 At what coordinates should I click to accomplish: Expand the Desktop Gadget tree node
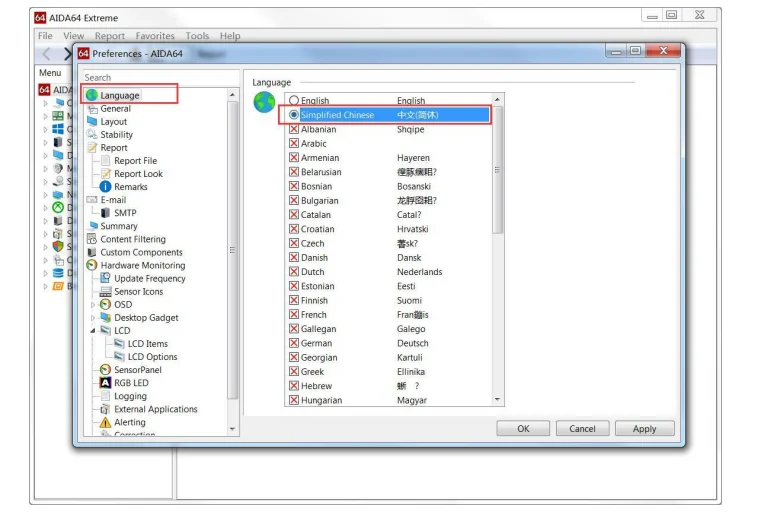coord(93,318)
